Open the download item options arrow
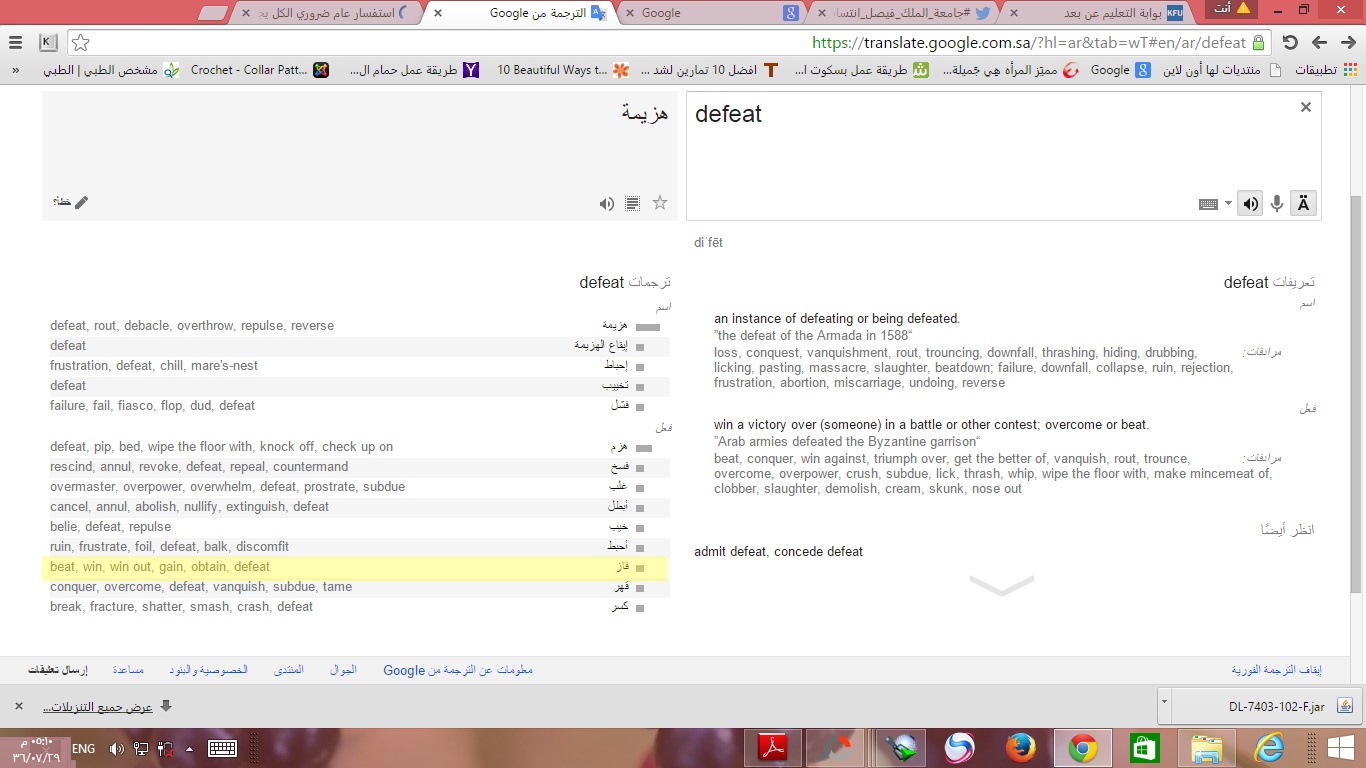The height and width of the screenshot is (768, 1366). [x=1165, y=705]
